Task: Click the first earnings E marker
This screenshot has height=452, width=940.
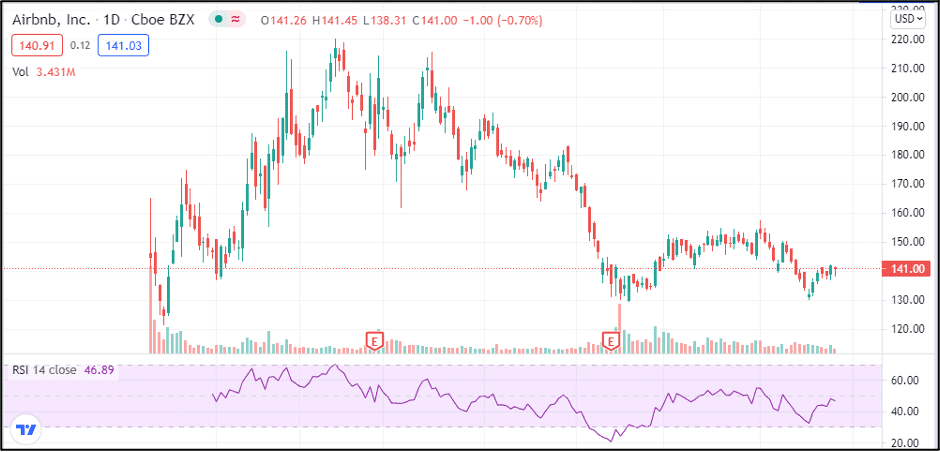Action: pos(374,341)
